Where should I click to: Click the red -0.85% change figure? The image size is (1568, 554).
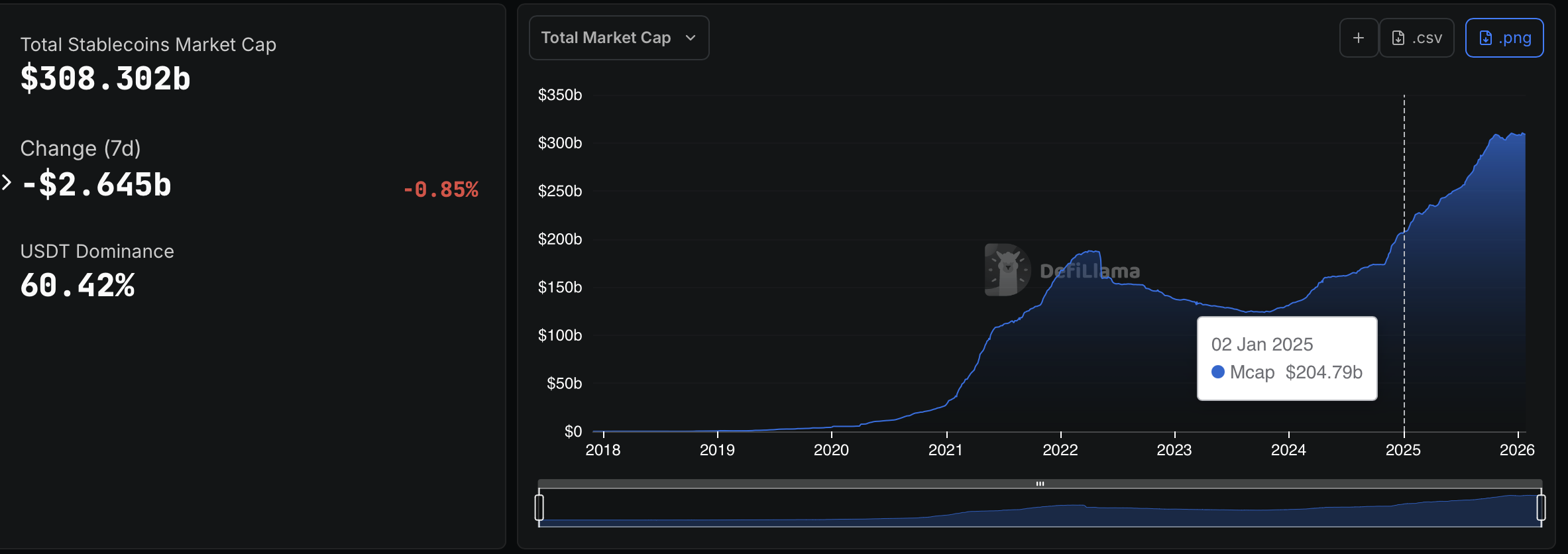tap(441, 190)
